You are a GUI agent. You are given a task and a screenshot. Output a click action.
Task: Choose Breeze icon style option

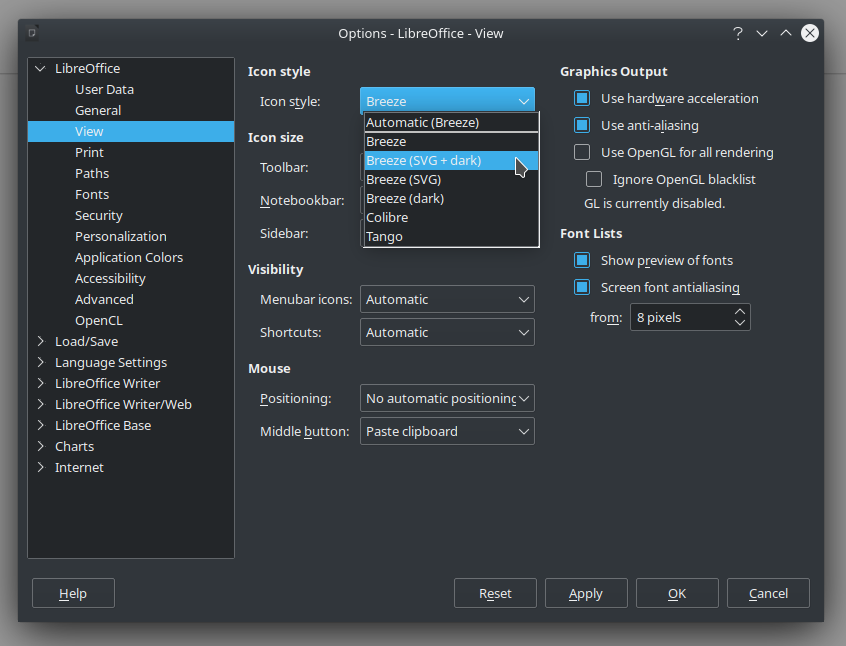coord(452,141)
